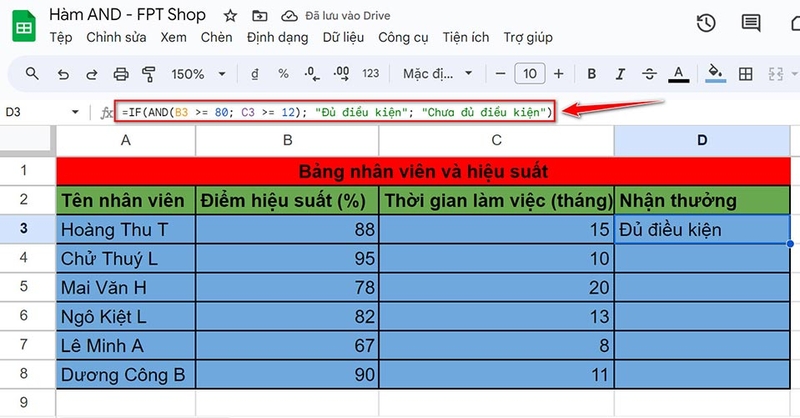Open the Dữ liệu menu
Viewport: 800px width, 418px height.
(x=343, y=37)
